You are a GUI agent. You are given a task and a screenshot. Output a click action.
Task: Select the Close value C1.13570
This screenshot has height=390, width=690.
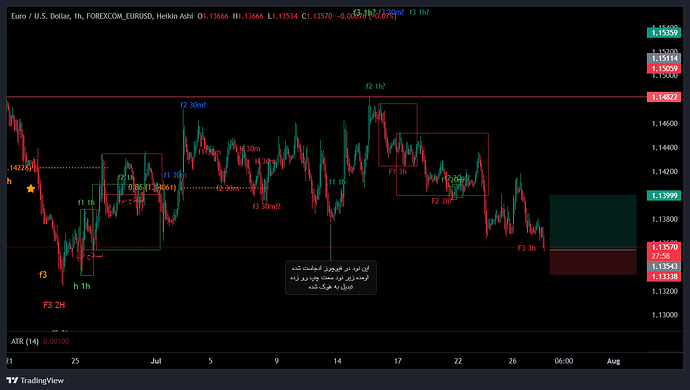pos(317,16)
